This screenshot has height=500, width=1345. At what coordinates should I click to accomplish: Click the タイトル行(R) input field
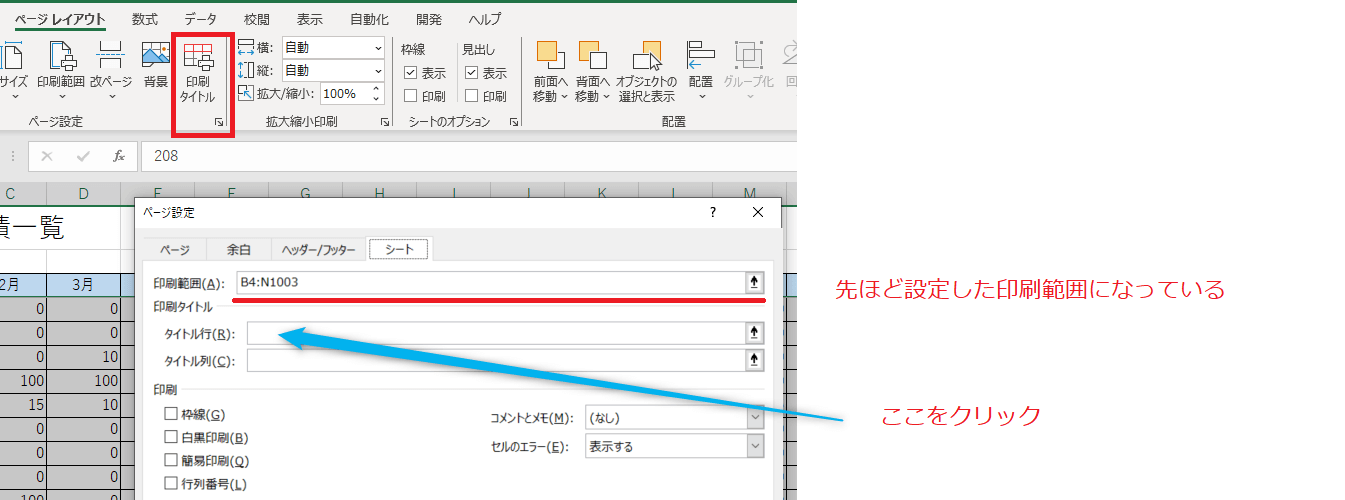point(496,334)
